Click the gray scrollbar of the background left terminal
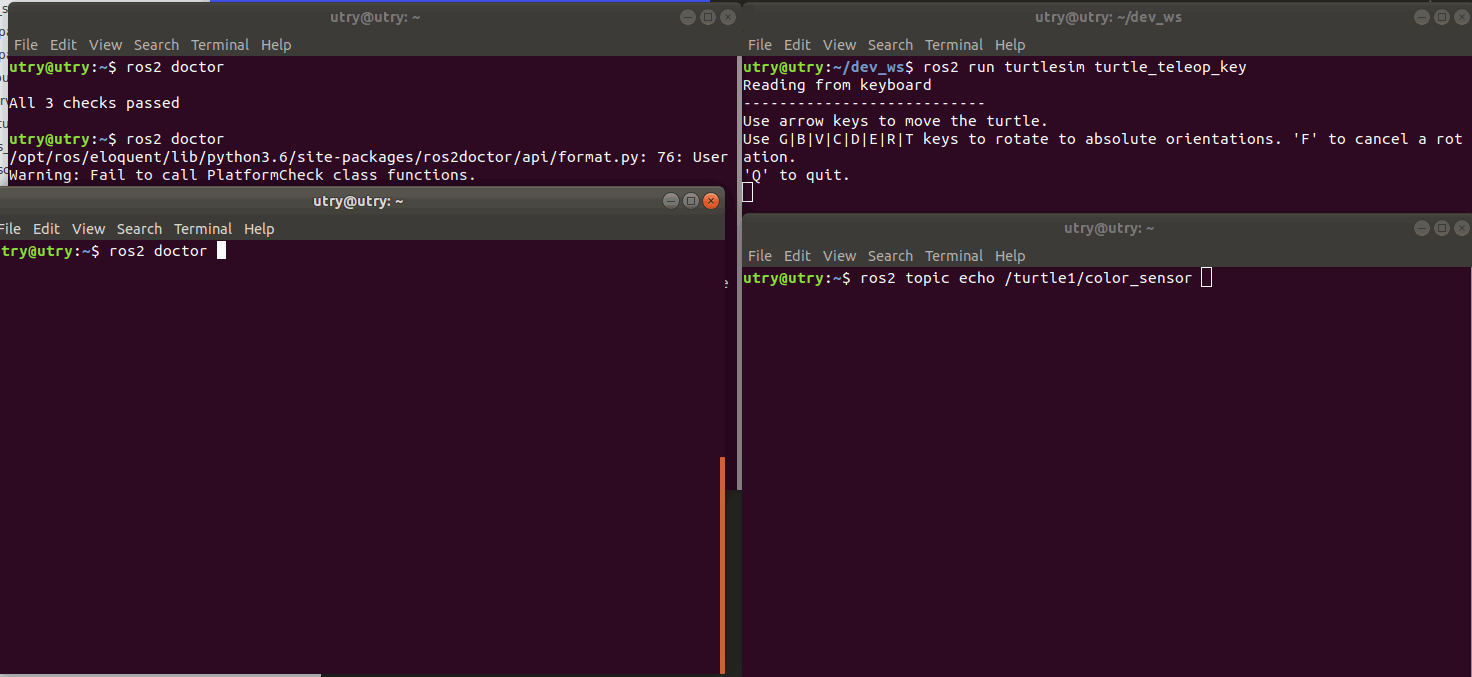The height and width of the screenshot is (677, 1472). [739, 272]
